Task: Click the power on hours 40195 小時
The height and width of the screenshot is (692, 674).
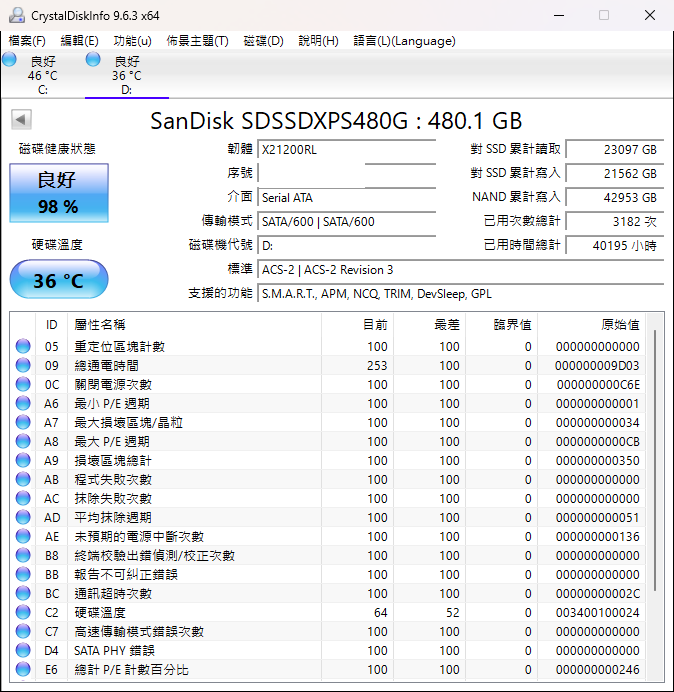Action: click(x=615, y=245)
